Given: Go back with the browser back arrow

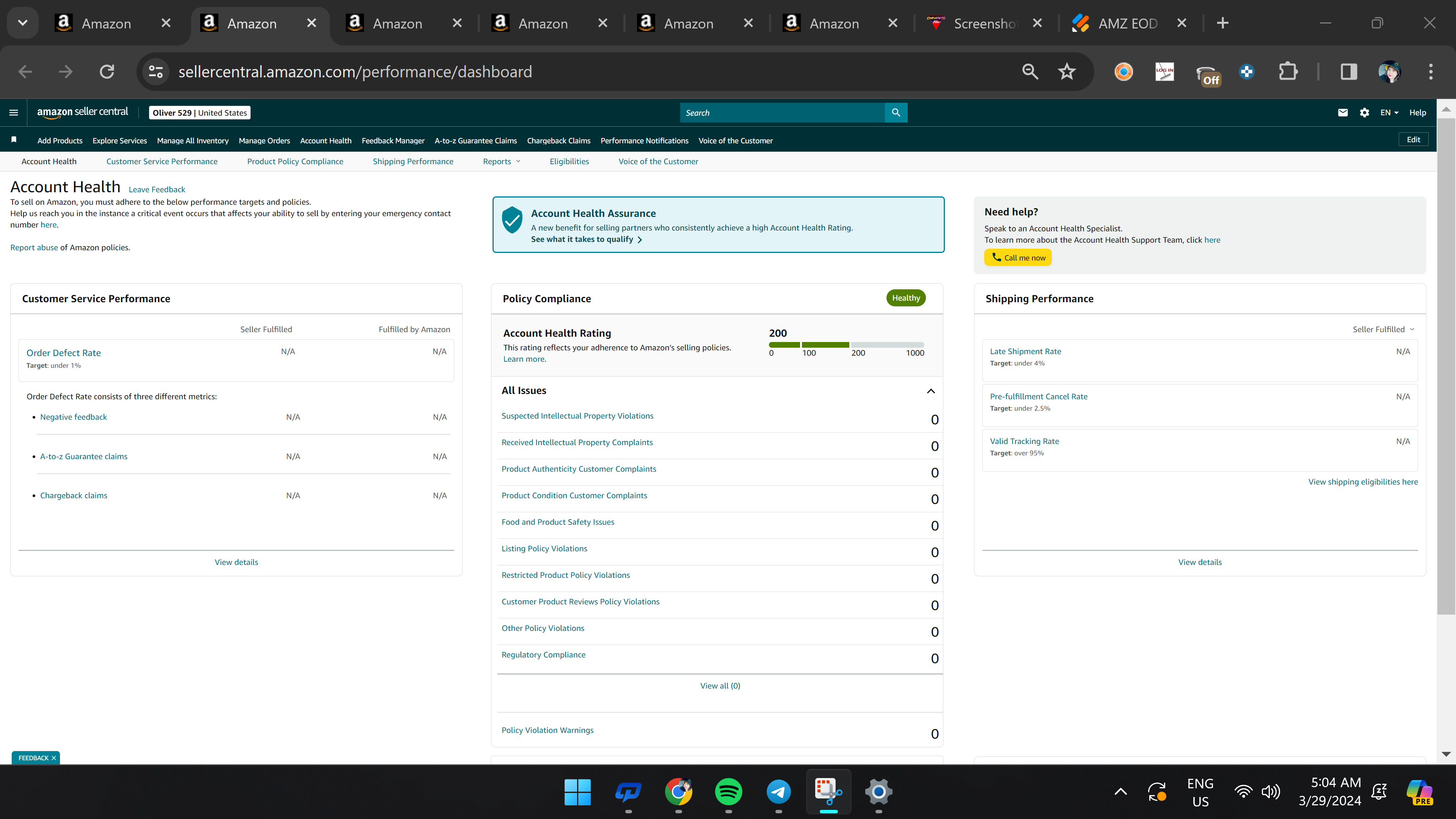Looking at the screenshot, I should click(x=25, y=72).
